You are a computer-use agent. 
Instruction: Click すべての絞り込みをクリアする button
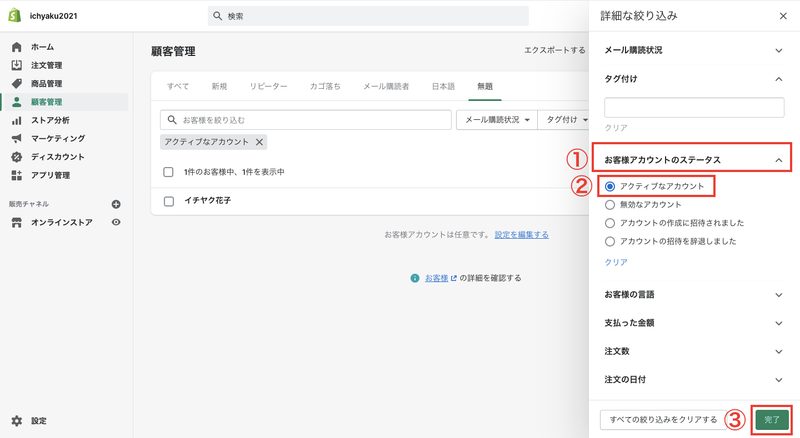coord(663,420)
